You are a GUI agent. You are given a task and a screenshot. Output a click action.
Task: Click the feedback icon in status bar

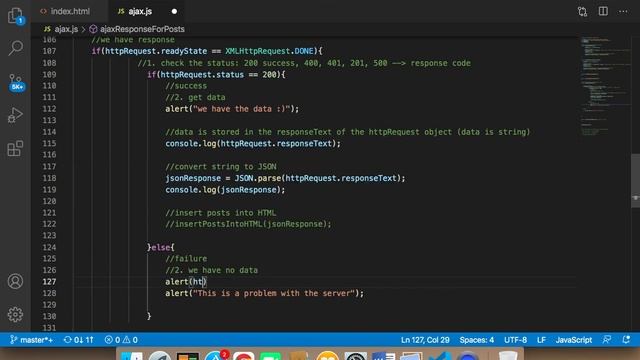click(x=607, y=340)
